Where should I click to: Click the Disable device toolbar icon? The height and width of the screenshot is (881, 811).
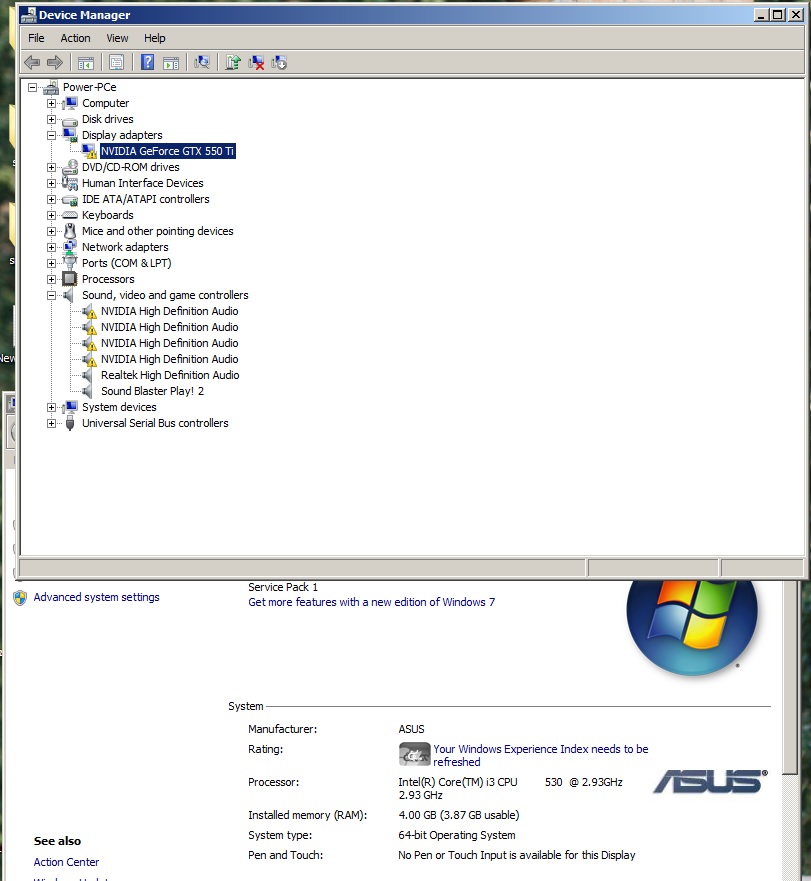279,62
